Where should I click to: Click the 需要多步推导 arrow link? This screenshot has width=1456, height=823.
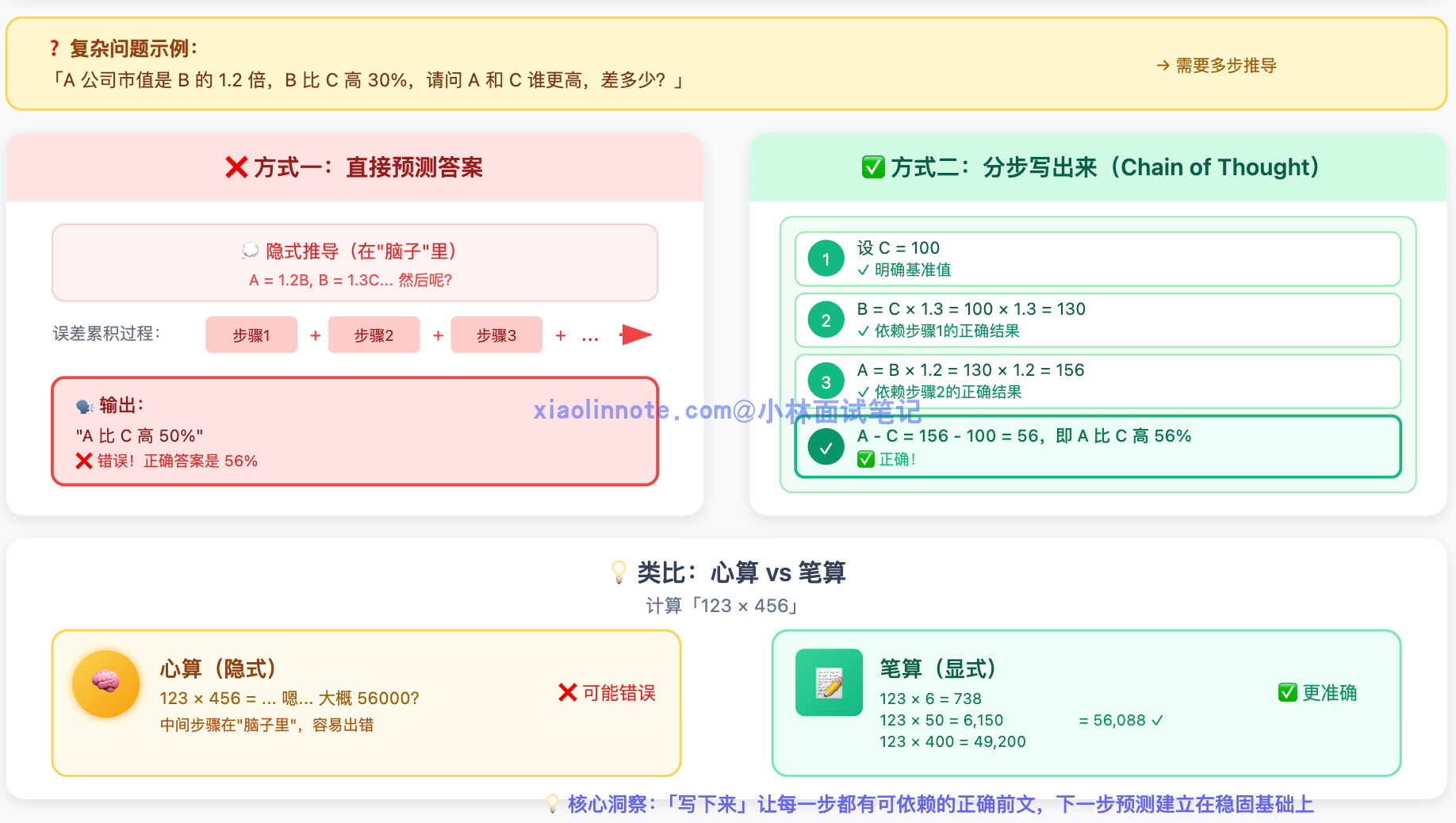click(1217, 66)
